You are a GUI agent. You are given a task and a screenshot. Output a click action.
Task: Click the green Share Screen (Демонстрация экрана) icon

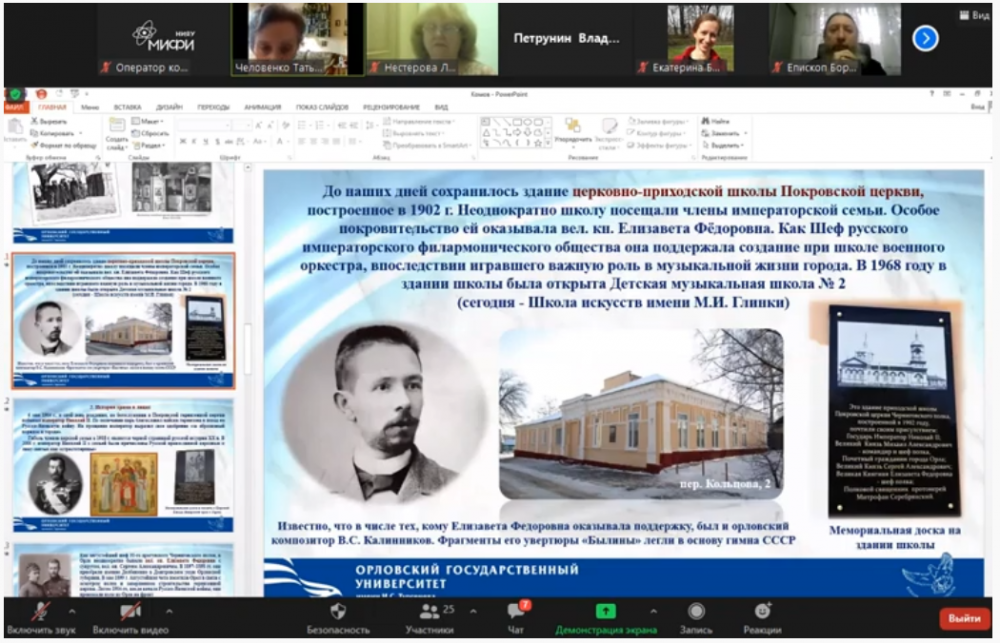point(605,611)
